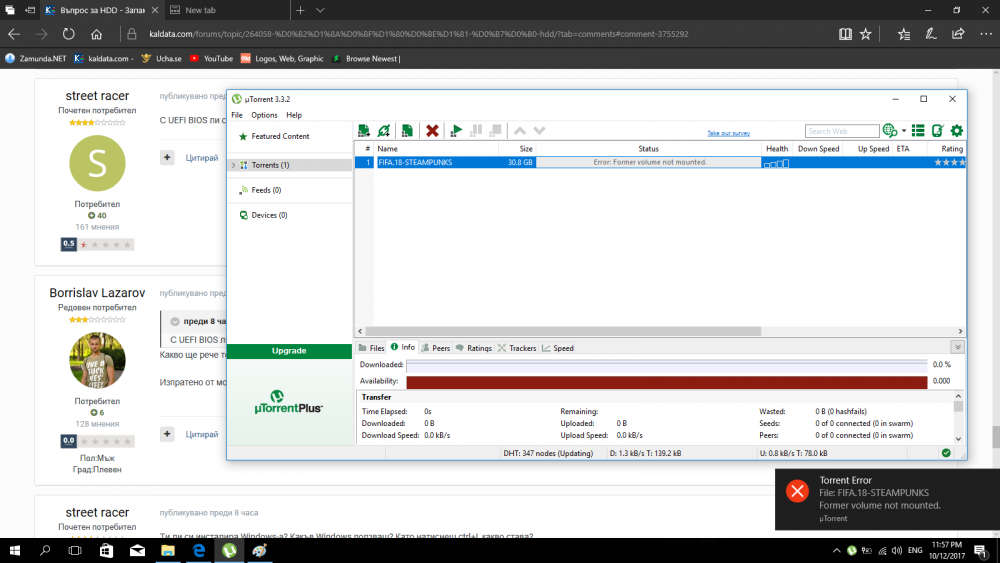Image resolution: width=1000 pixels, height=563 pixels.
Task: Open uTorrent Help menu
Action: click(x=294, y=115)
